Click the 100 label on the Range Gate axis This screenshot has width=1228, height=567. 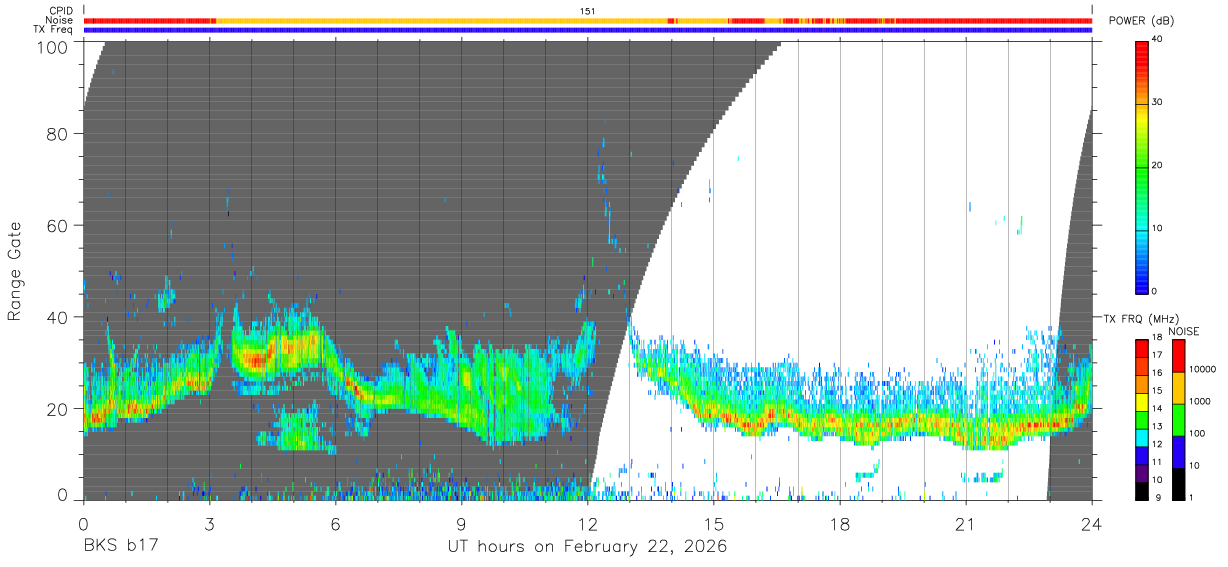click(x=54, y=46)
